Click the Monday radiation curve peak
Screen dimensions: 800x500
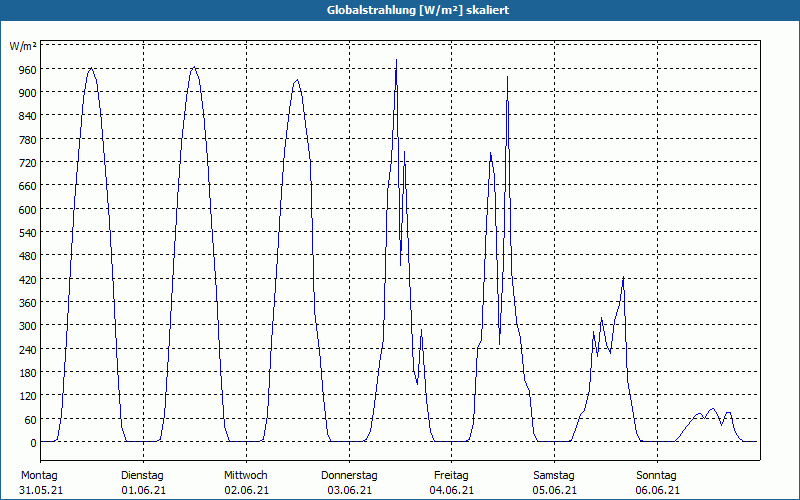[x=91, y=68]
